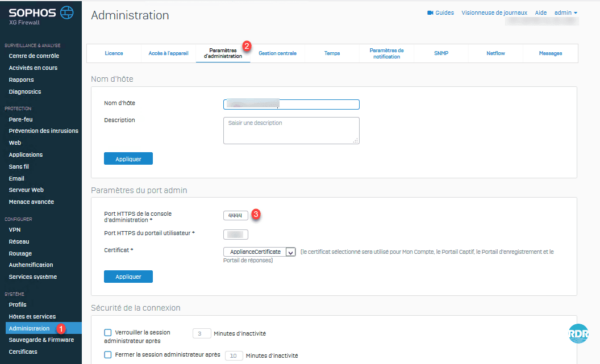Click the RDR round badge icon

tap(578, 334)
